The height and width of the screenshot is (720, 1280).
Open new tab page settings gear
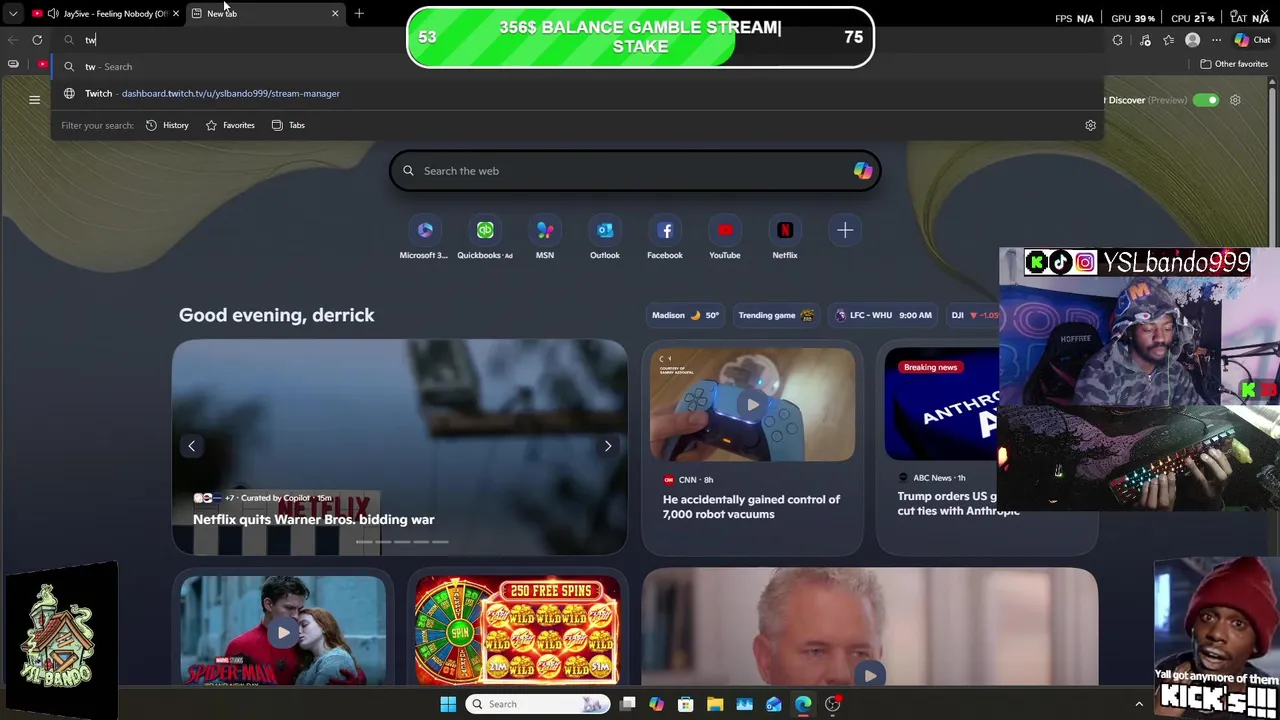coord(1235,100)
